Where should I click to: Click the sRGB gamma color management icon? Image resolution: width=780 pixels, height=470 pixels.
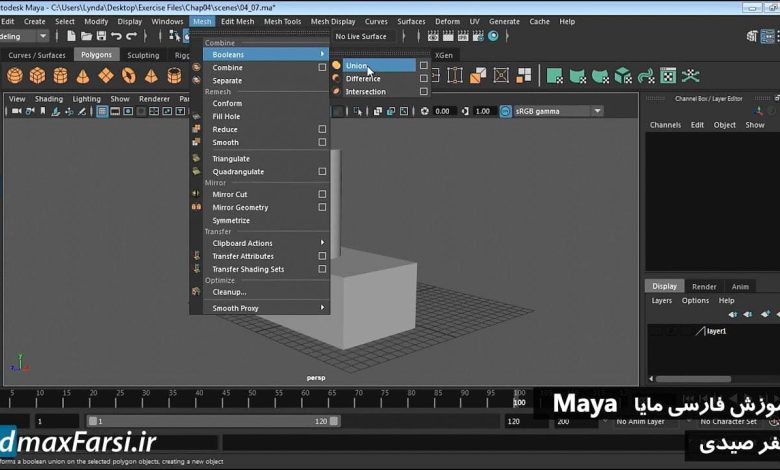(506, 111)
